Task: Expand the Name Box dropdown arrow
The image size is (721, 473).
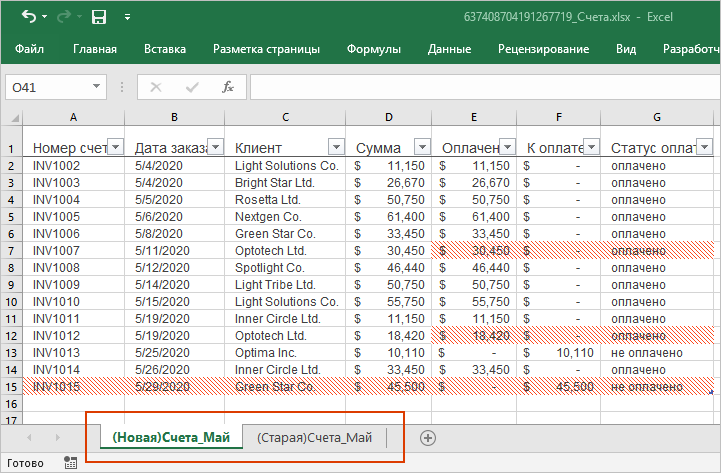Action: [96, 88]
